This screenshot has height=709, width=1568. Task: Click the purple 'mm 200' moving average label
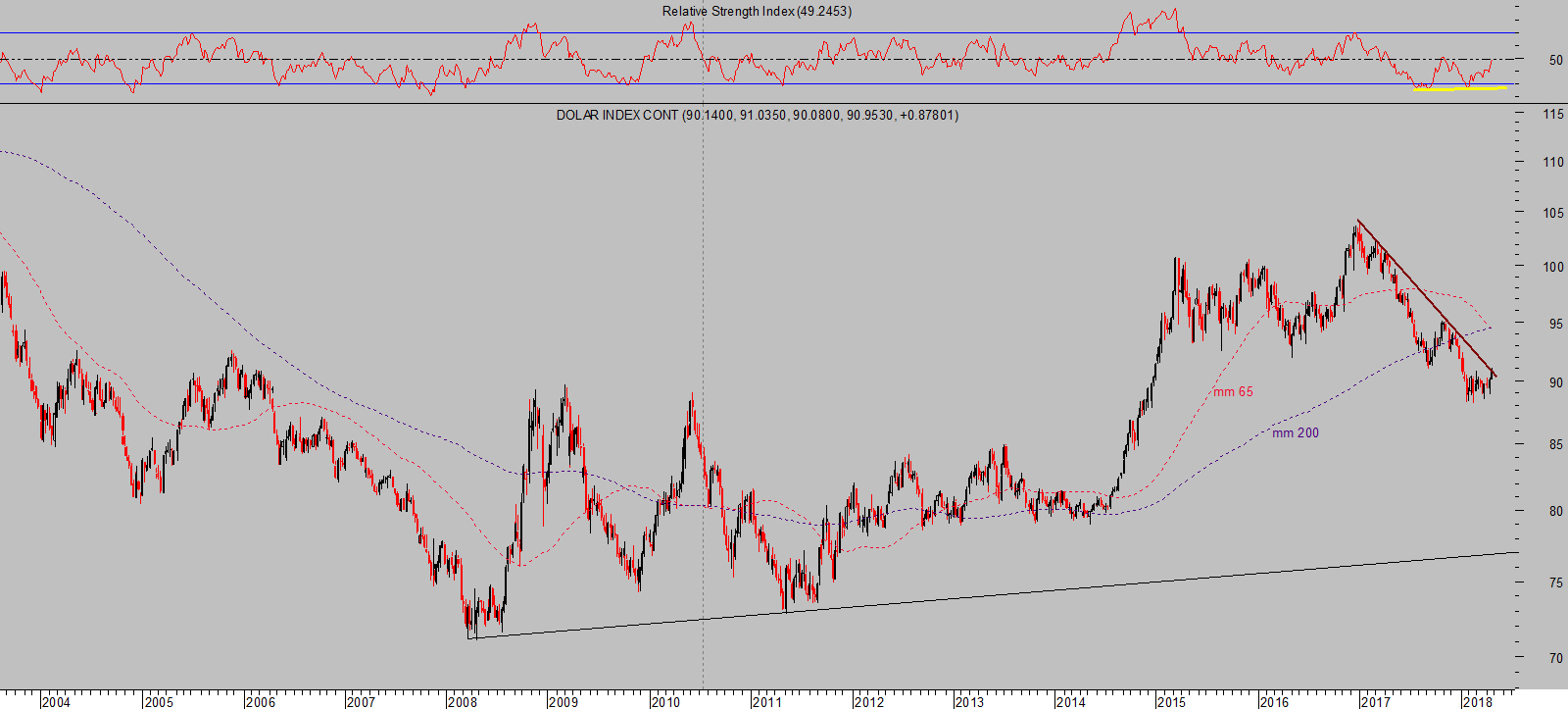[1295, 432]
